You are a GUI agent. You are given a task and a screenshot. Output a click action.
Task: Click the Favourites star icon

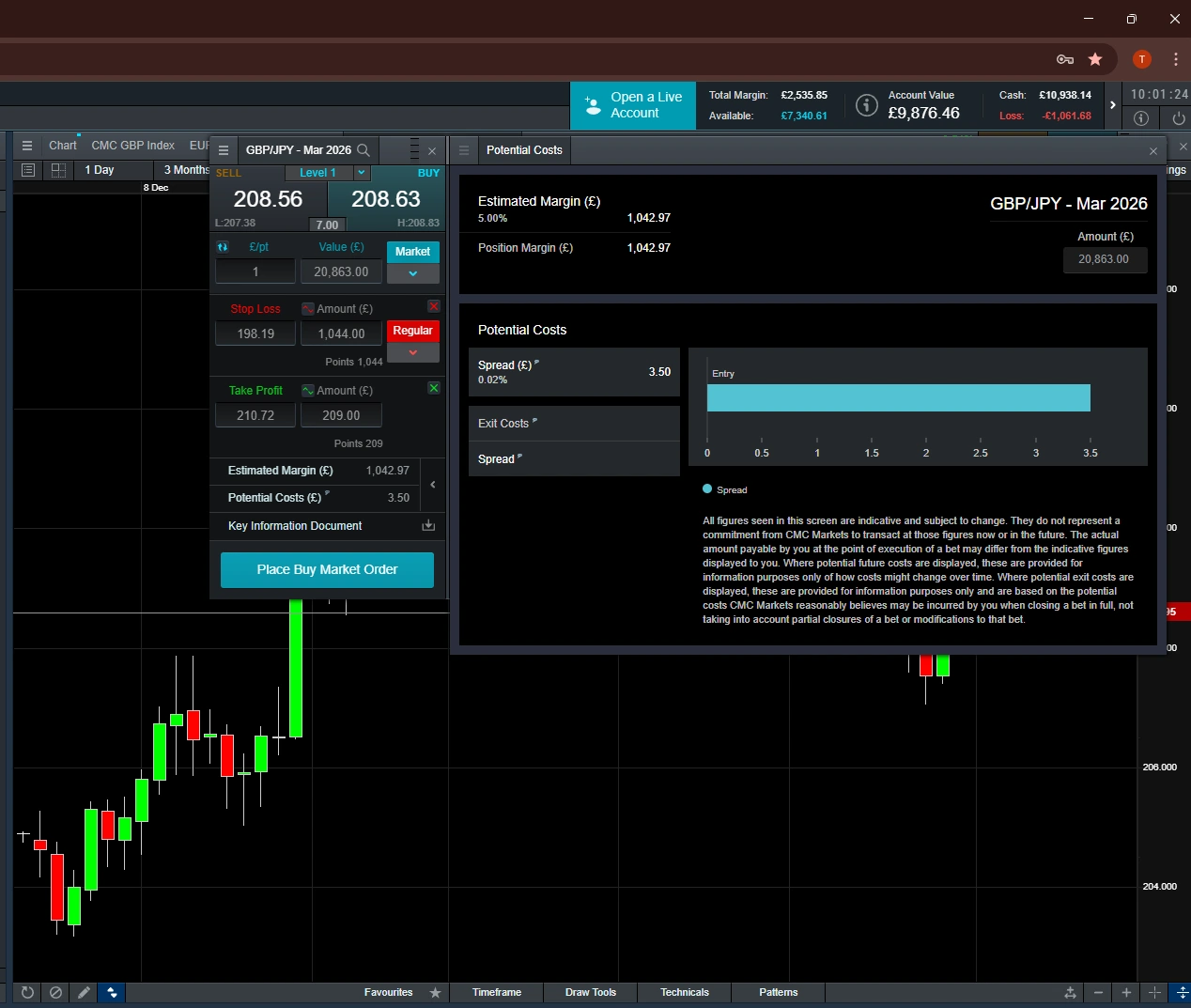pos(435,992)
